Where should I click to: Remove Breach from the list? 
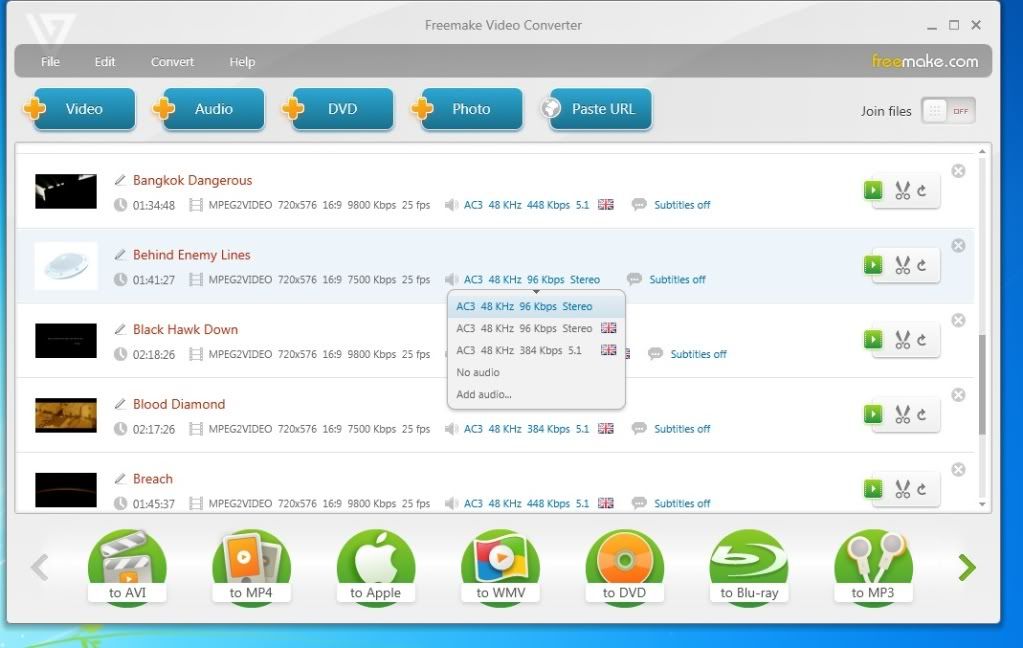click(958, 470)
